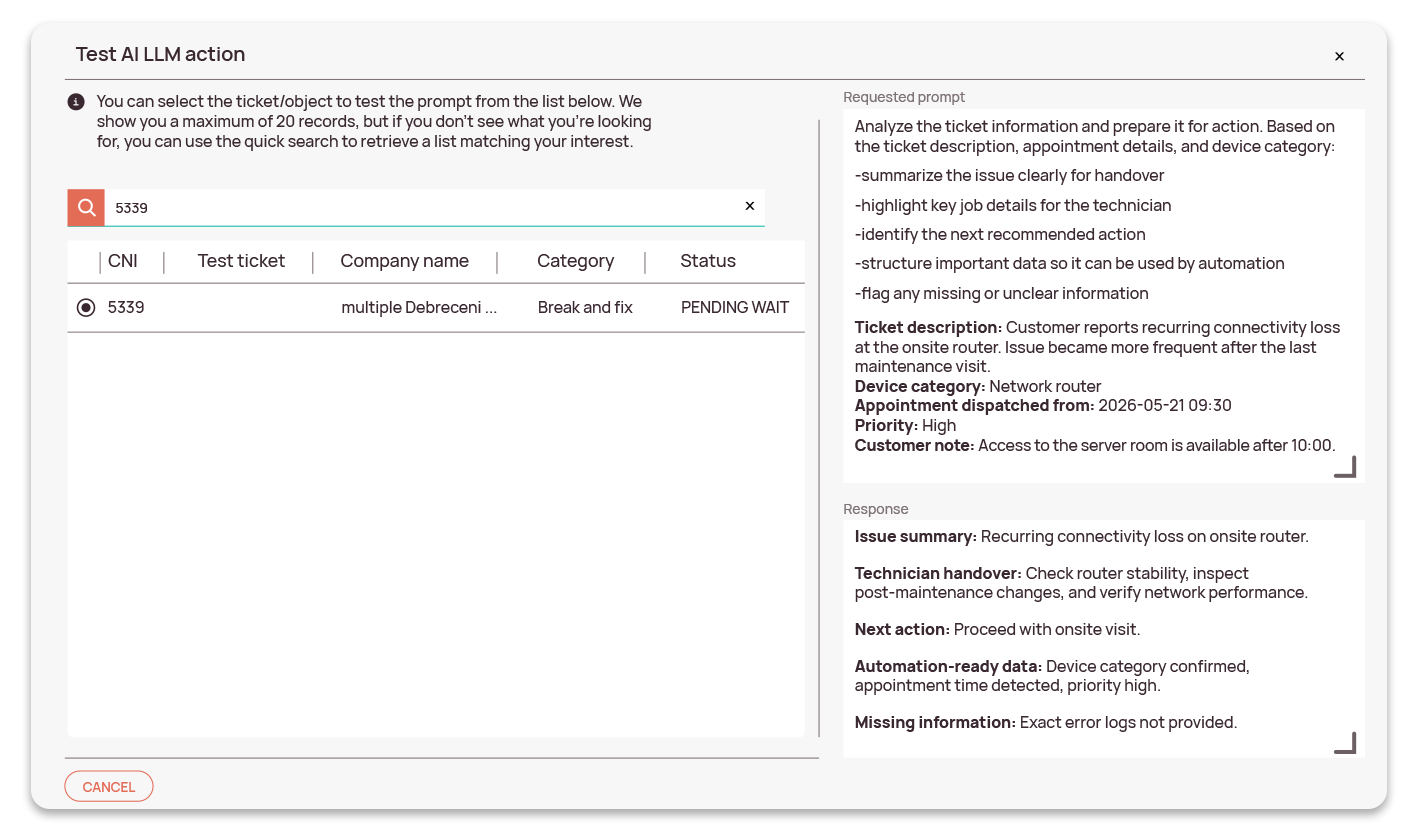Select the radio button for ticket 5339
Screen dimensions: 1416x828
[x=86, y=308]
